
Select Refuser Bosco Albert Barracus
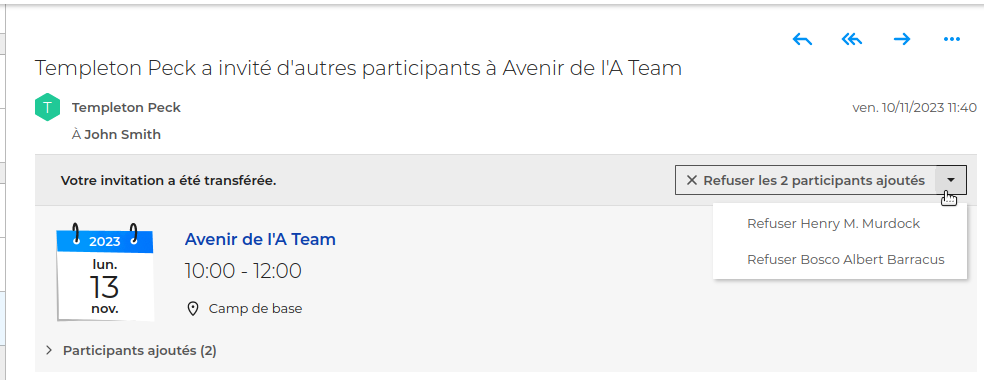(x=845, y=260)
